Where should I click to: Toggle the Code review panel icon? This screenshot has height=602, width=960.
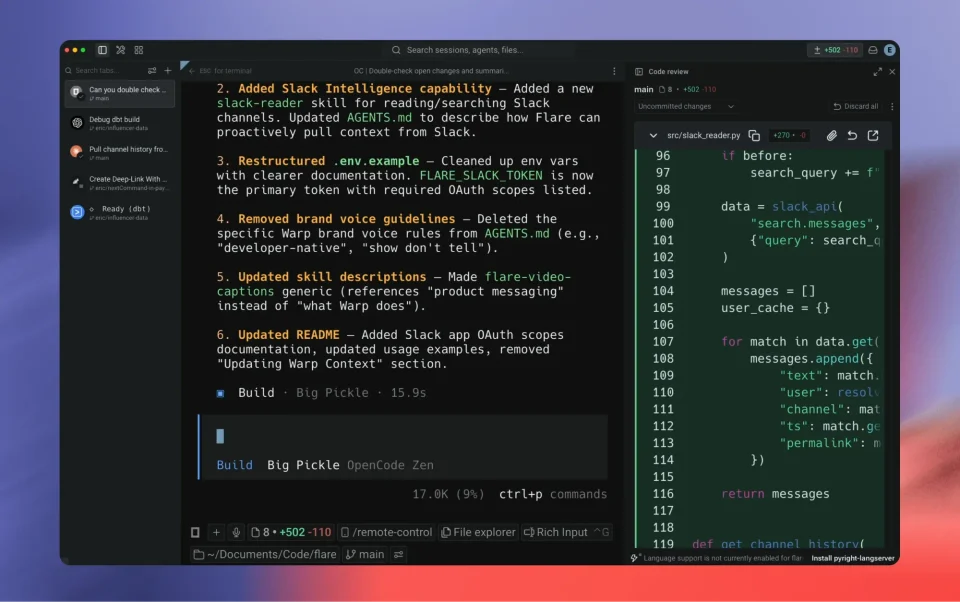[639, 72]
